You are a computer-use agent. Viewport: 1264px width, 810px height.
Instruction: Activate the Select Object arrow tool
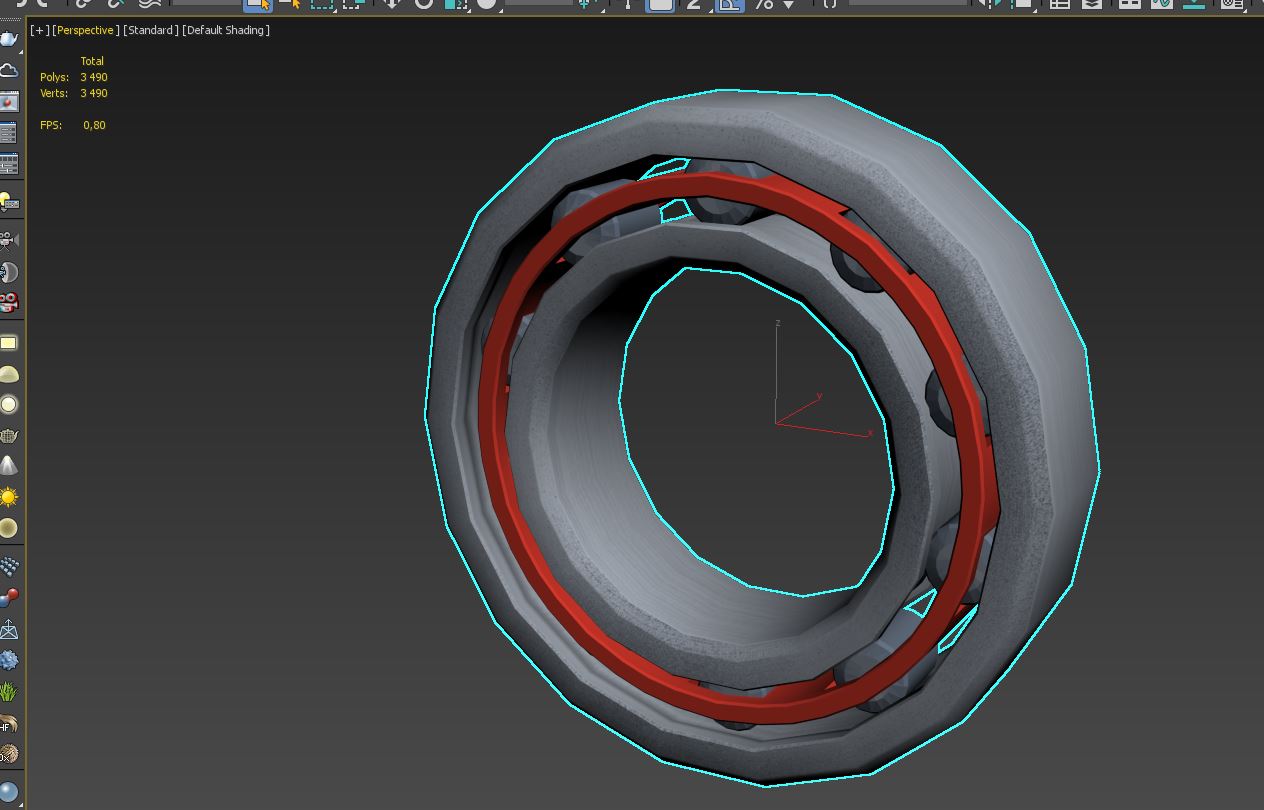point(257,4)
